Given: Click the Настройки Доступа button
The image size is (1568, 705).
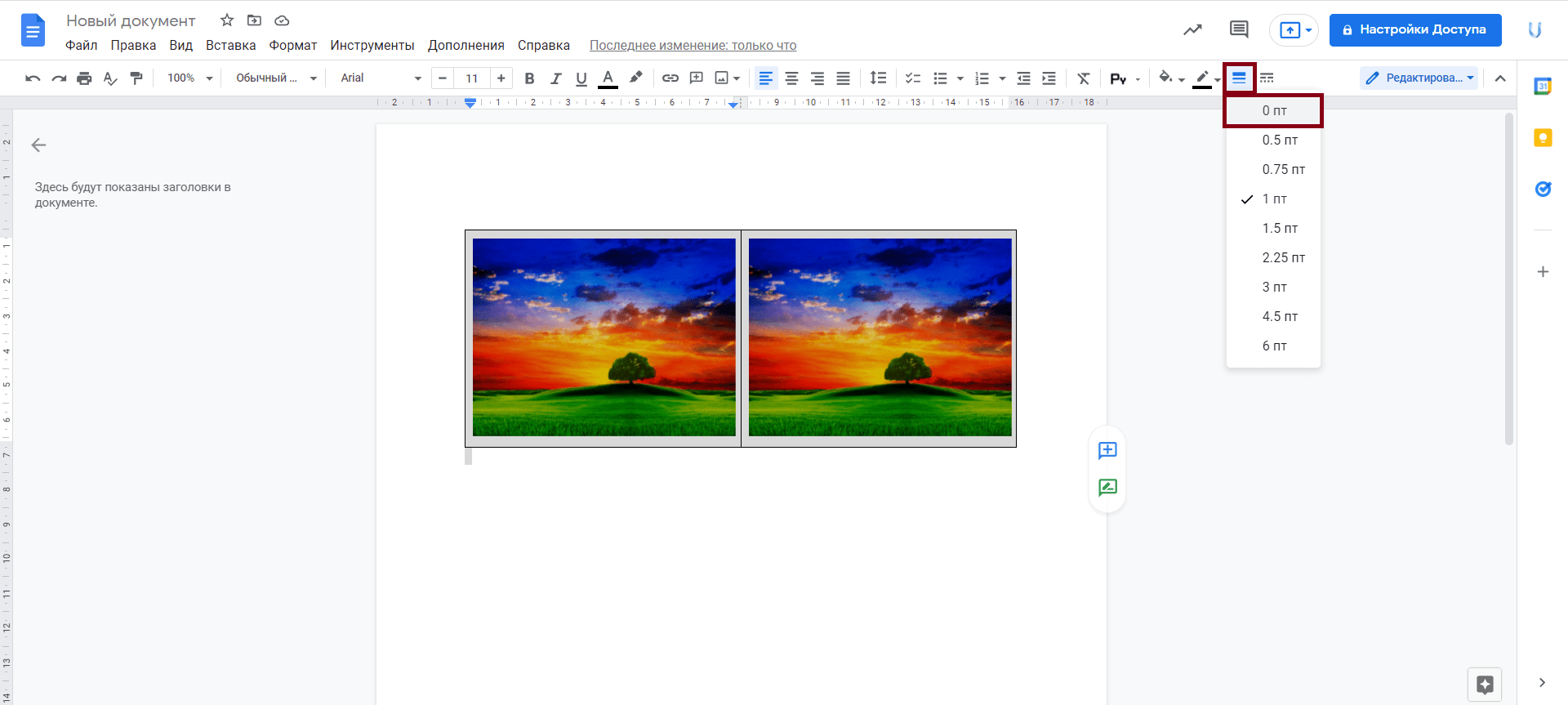Looking at the screenshot, I should 1414,30.
